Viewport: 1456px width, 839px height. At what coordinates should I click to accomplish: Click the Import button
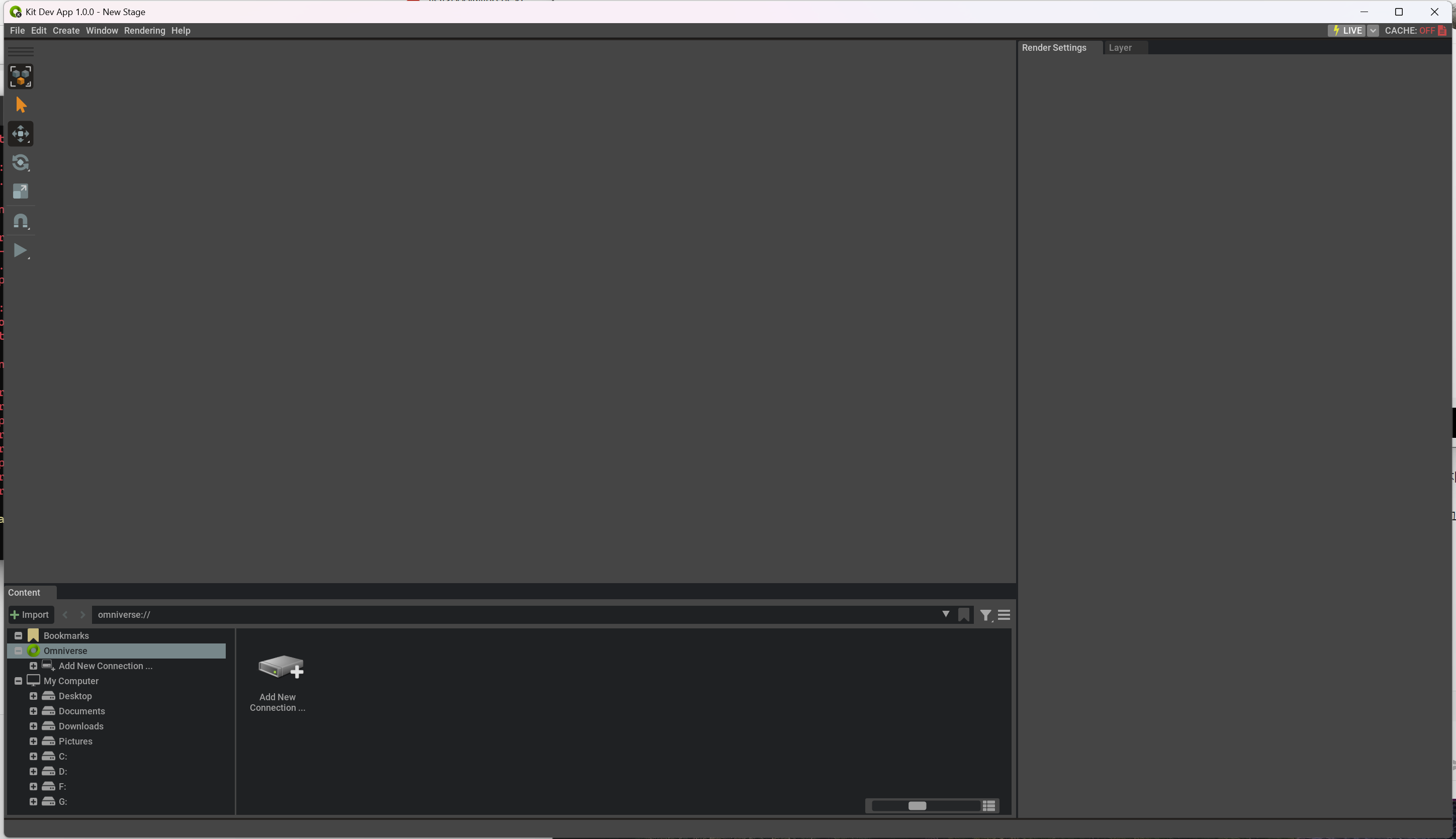click(31, 615)
